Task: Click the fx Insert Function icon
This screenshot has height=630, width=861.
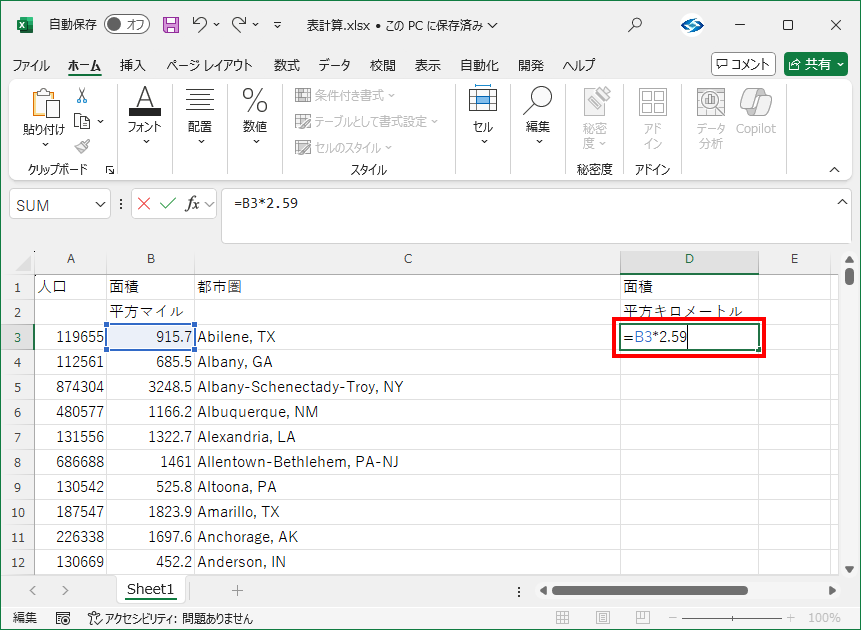Action: [x=192, y=204]
